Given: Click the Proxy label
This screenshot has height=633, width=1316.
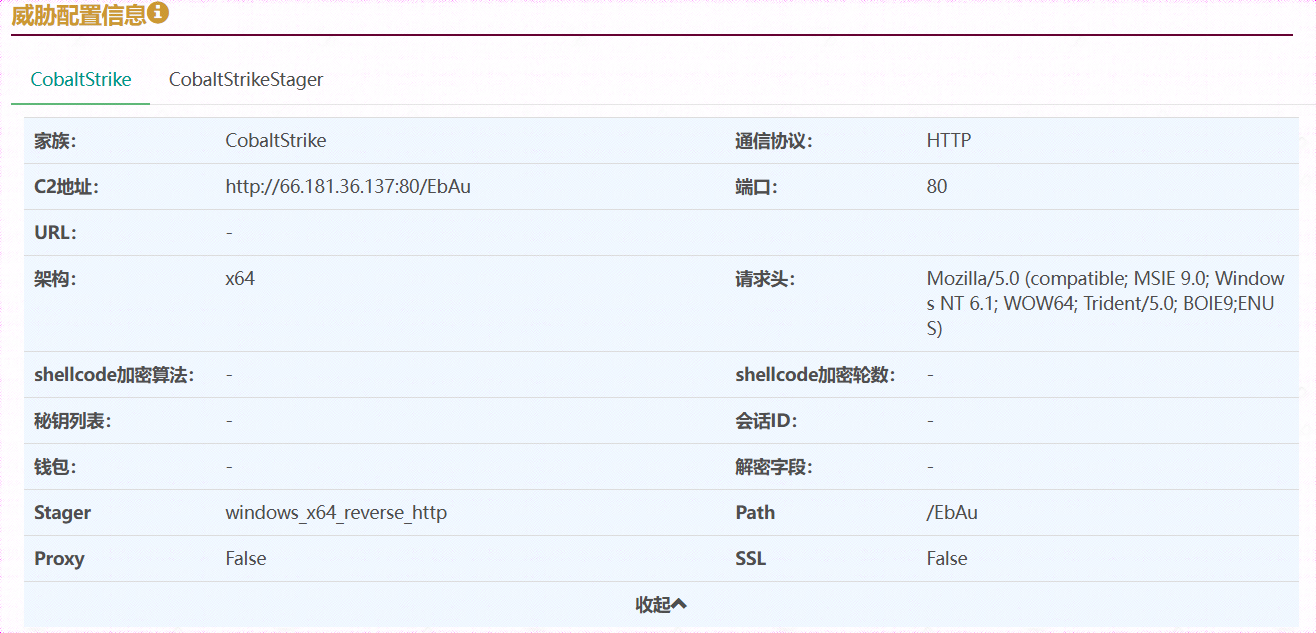Looking at the screenshot, I should tap(59, 559).
